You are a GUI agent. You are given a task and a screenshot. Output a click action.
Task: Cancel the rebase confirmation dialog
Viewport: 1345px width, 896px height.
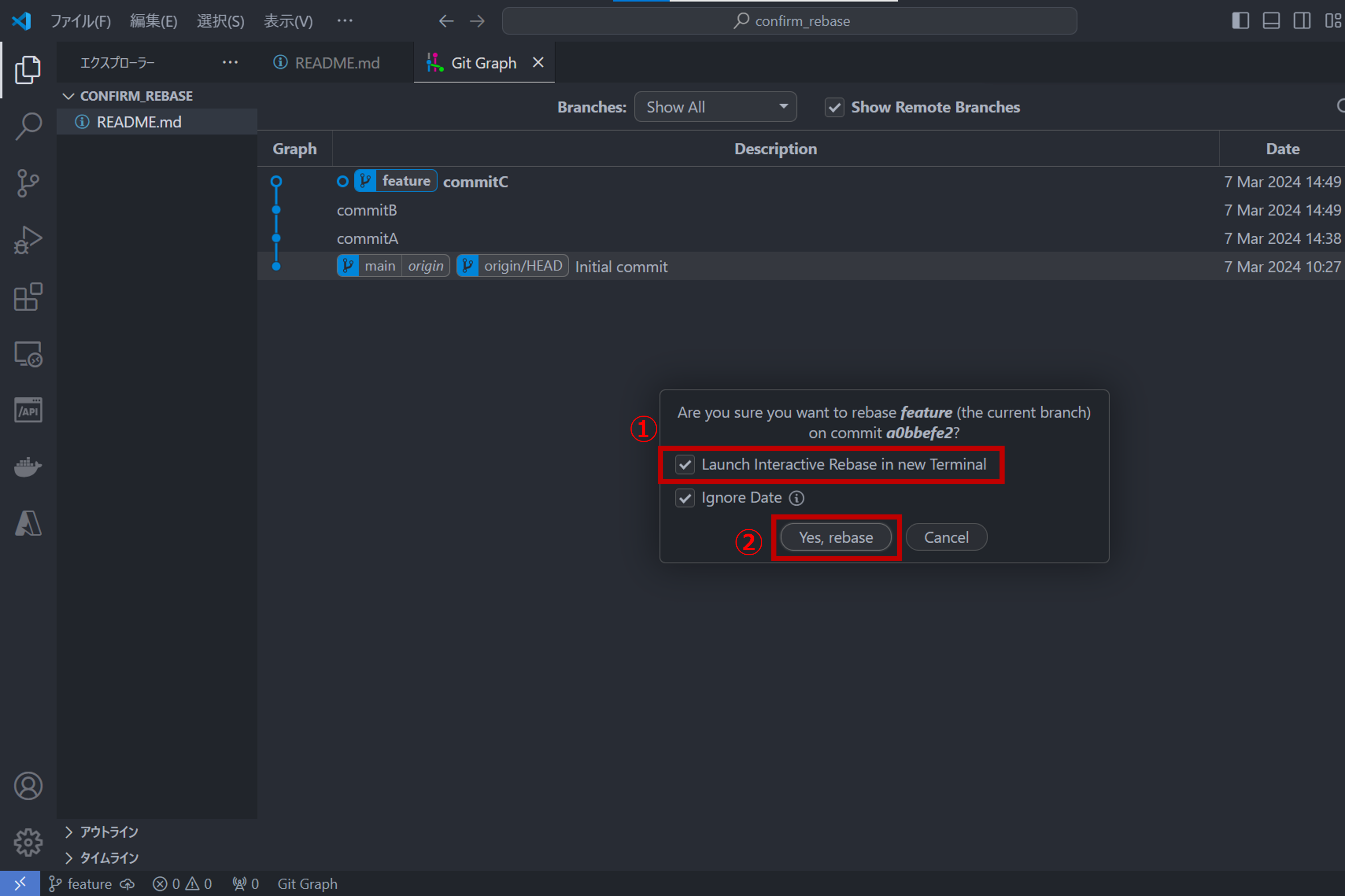click(946, 537)
